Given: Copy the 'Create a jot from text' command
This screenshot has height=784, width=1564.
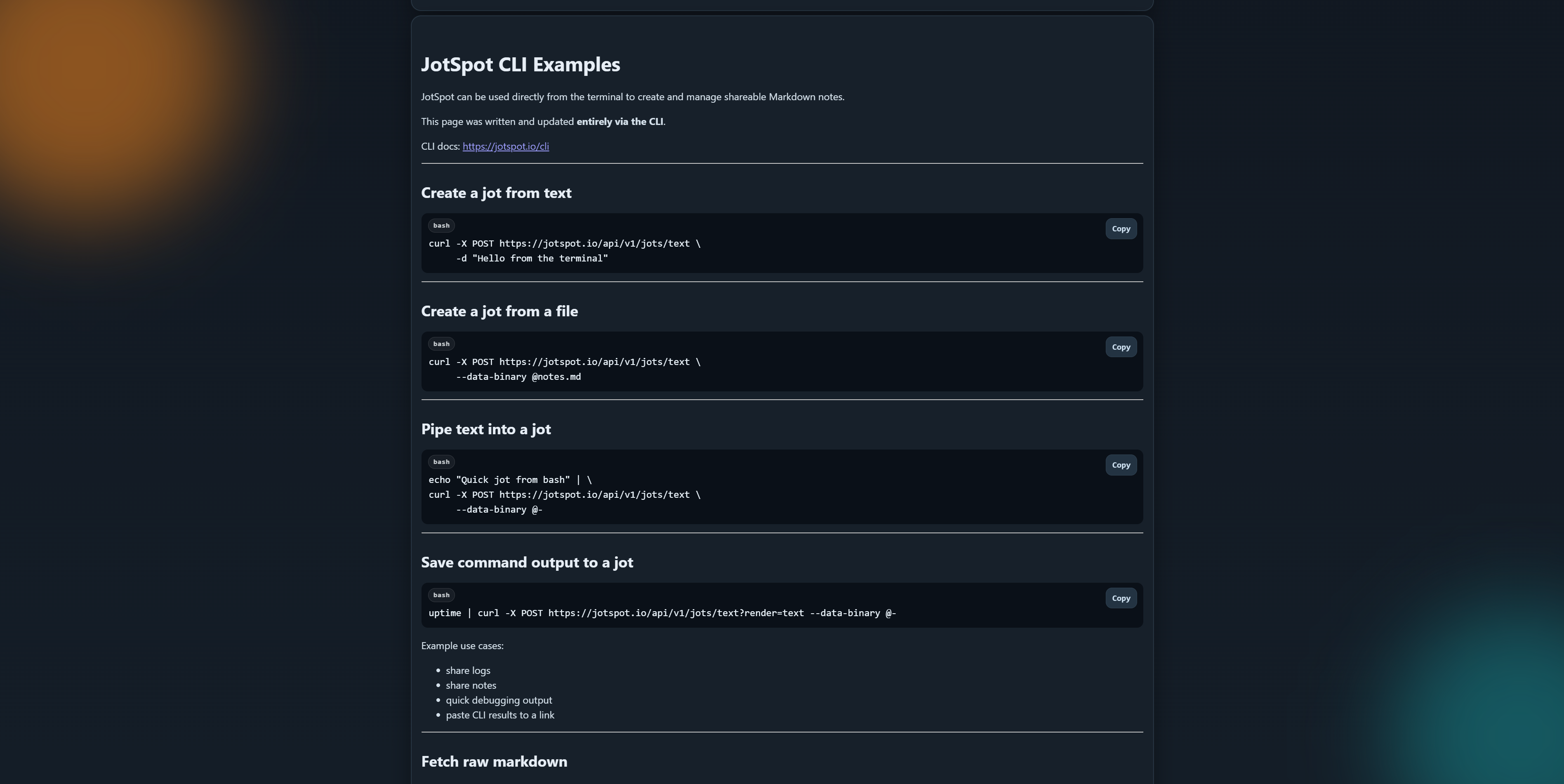Looking at the screenshot, I should 1120,229.
